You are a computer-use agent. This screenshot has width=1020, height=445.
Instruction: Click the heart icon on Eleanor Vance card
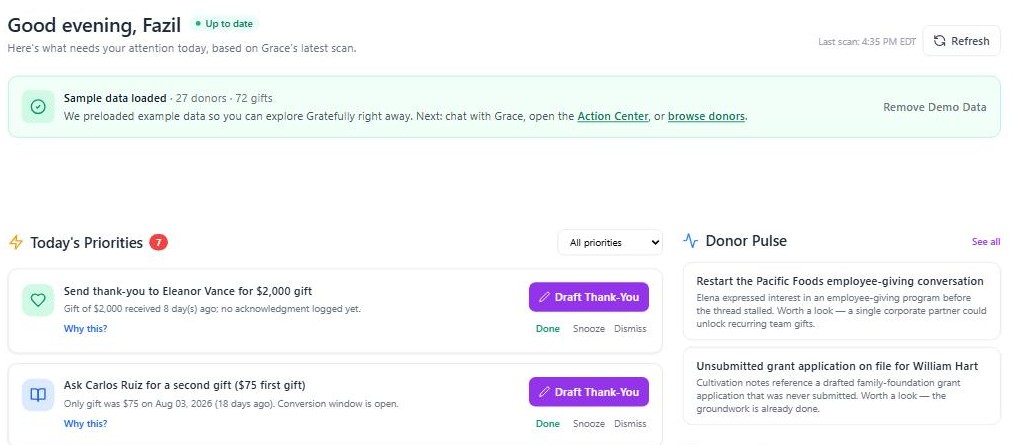tap(38, 300)
